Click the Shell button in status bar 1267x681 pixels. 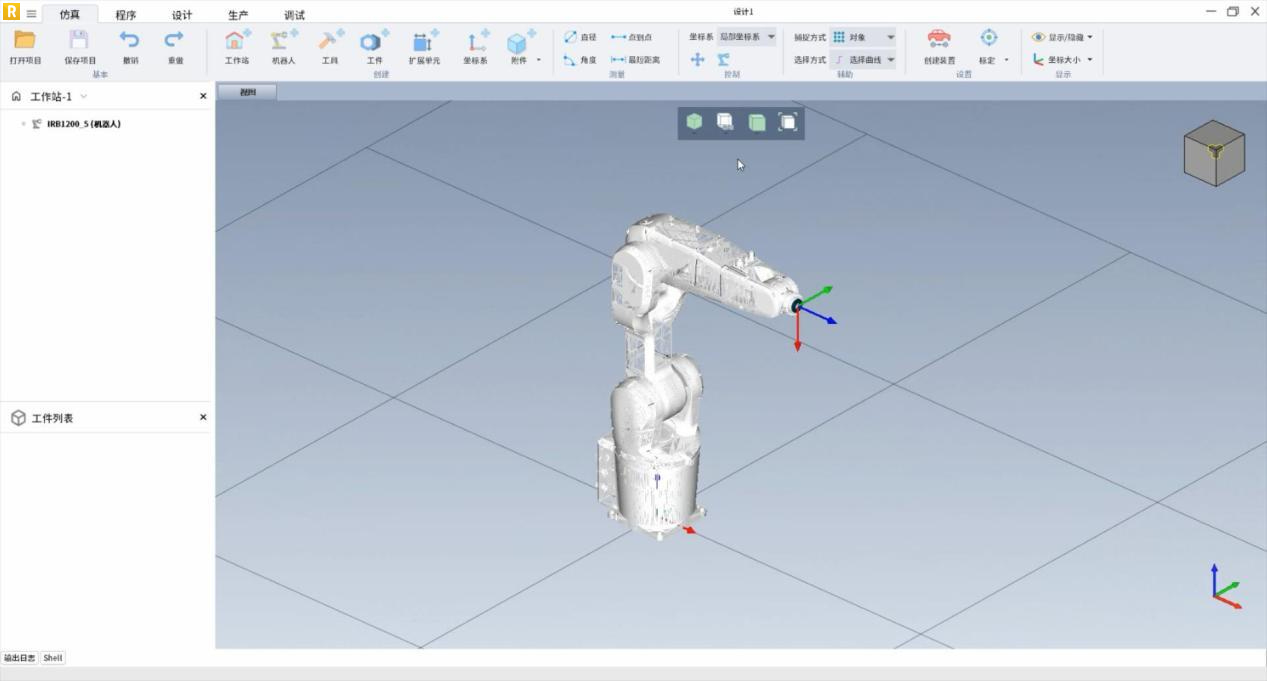[53, 658]
